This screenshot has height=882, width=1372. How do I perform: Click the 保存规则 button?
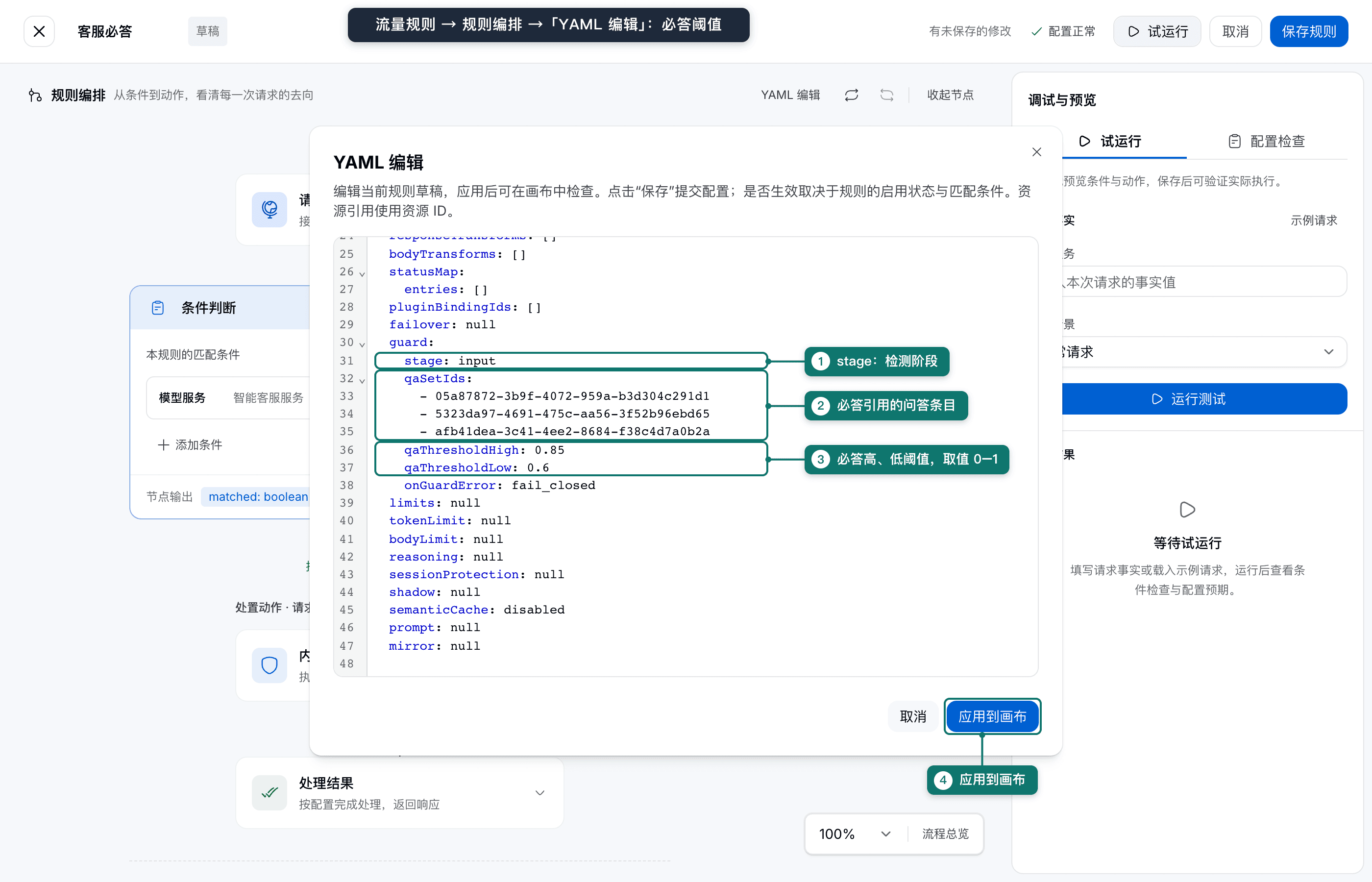click(1308, 31)
